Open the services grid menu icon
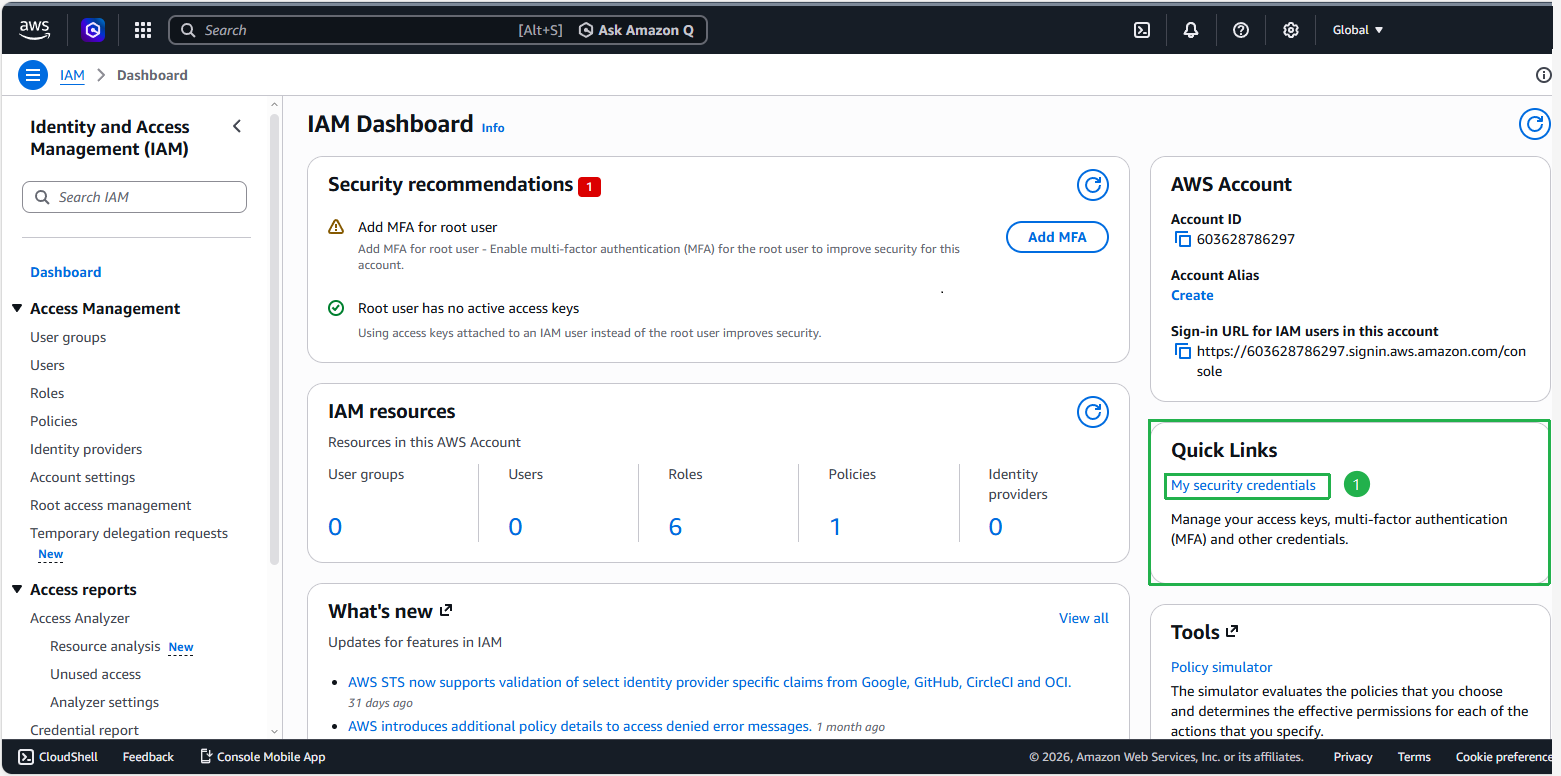Image resolution: width=1561 pixels, height=776 pixels. click(x=143, y=30)
